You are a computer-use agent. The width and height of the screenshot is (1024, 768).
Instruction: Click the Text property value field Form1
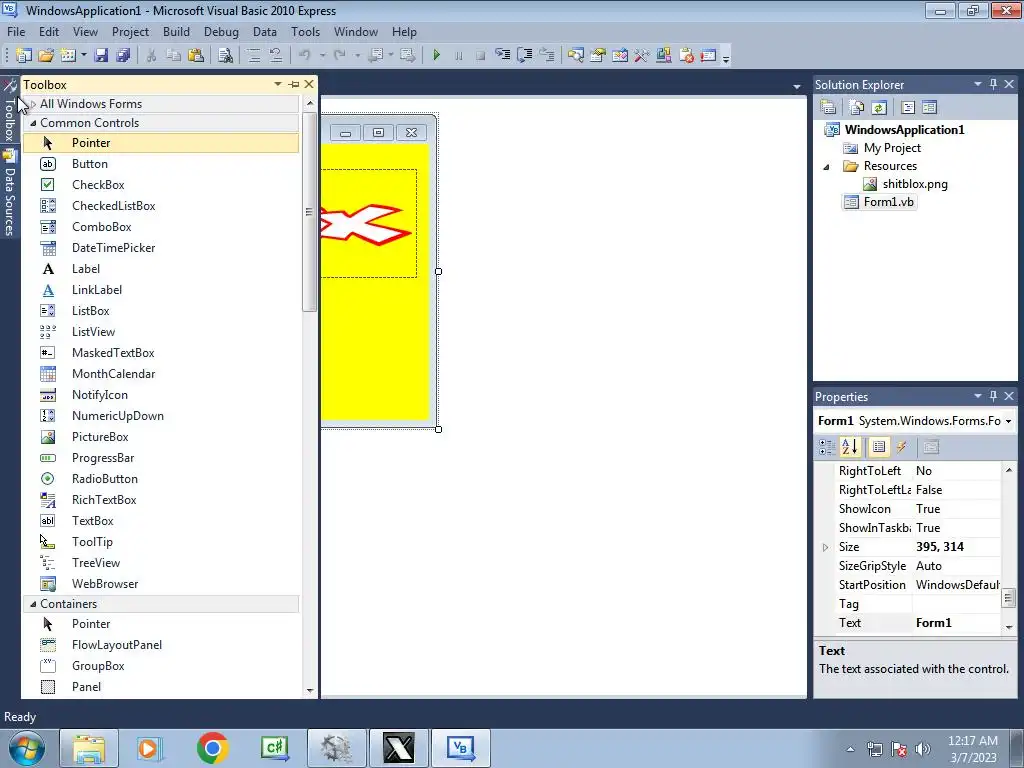[956, 623]
